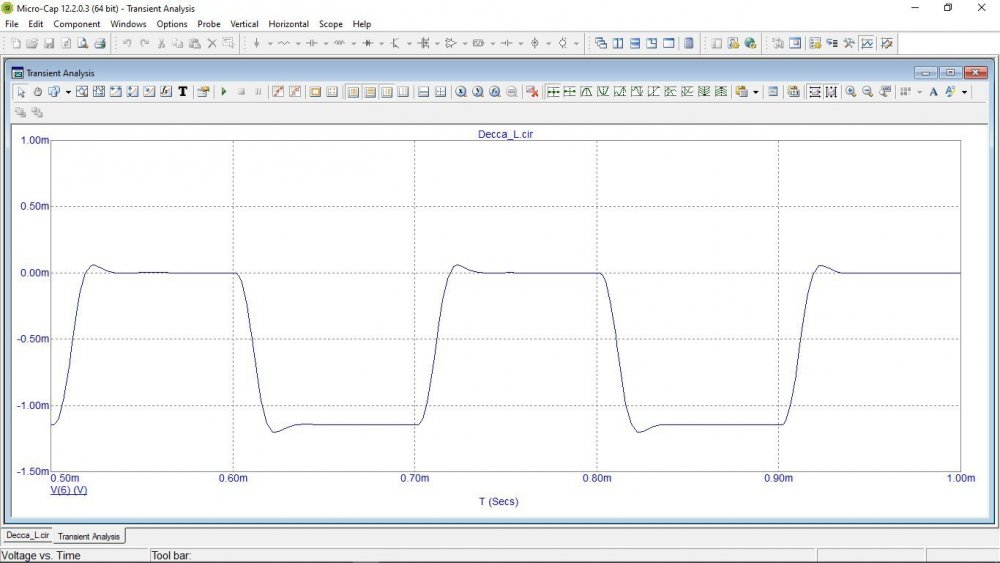Click the Open file folder icon
This screenshot has height=563, width=1000.
coord(32,44)
